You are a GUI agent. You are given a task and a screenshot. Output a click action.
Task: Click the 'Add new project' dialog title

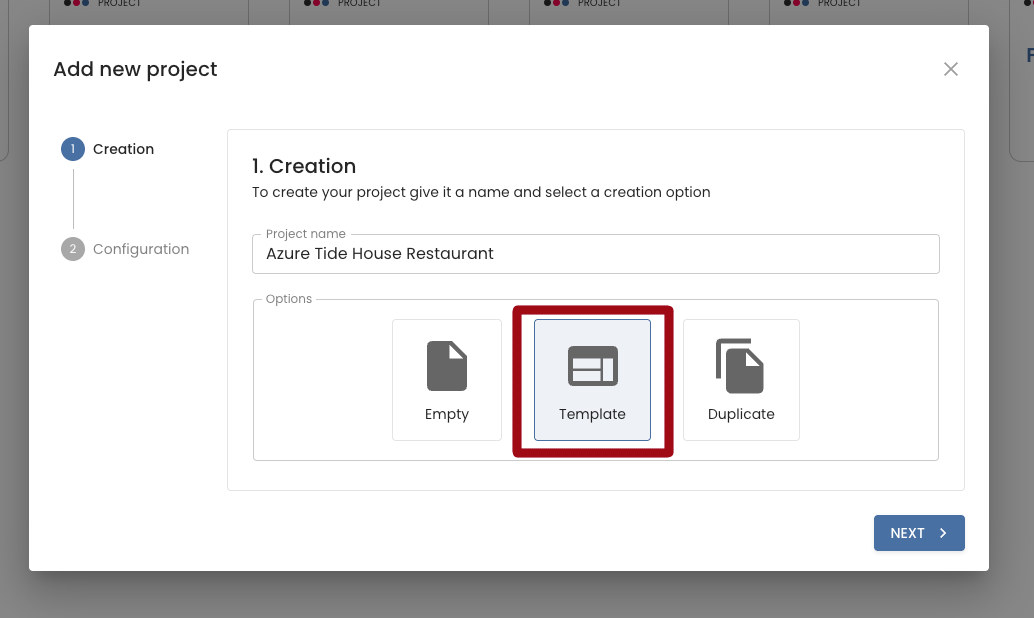(x=135, y=69)
